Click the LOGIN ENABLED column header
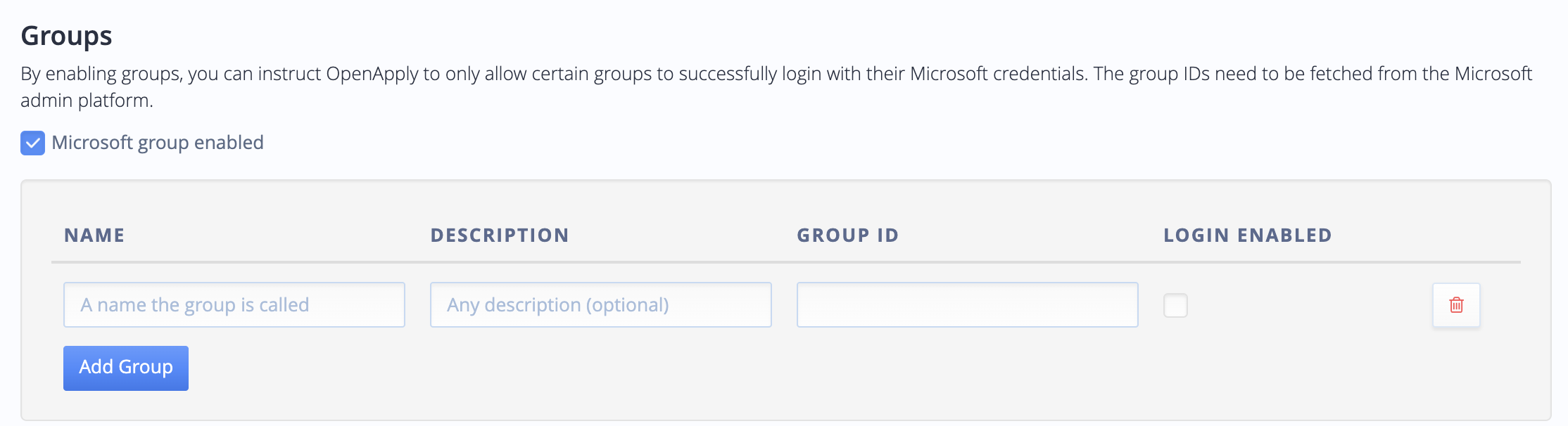Screen dimensions: 1568x426 coord(1247,235)
